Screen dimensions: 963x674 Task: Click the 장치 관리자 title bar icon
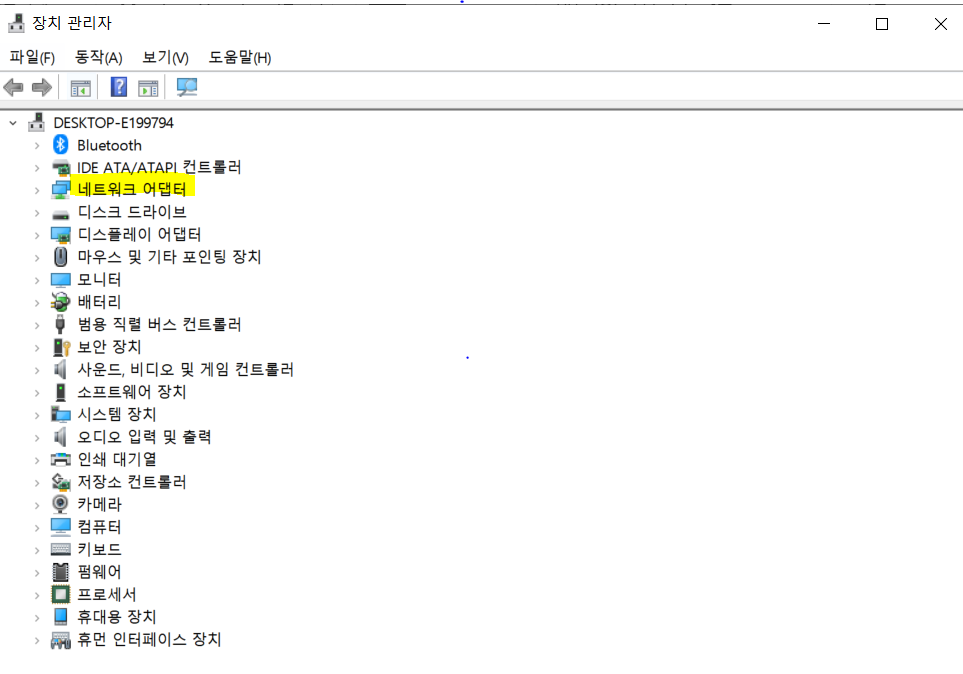pos(17,23)
